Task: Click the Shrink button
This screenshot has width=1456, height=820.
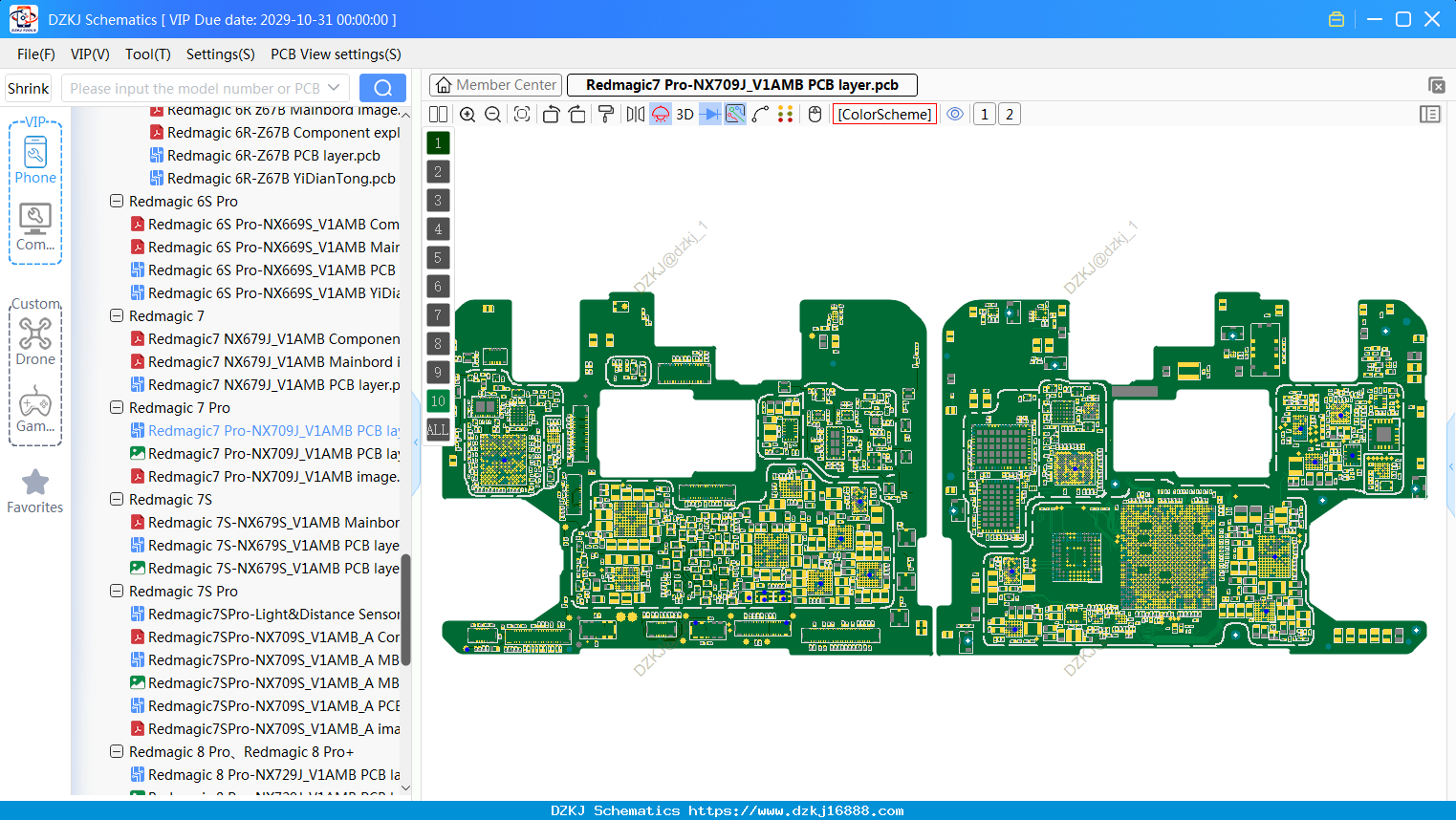Action: pos(29,88)
